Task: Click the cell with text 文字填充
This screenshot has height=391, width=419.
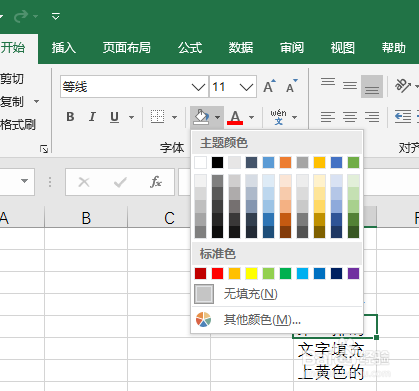Action: pyautogui.click(x=335, y=349)
